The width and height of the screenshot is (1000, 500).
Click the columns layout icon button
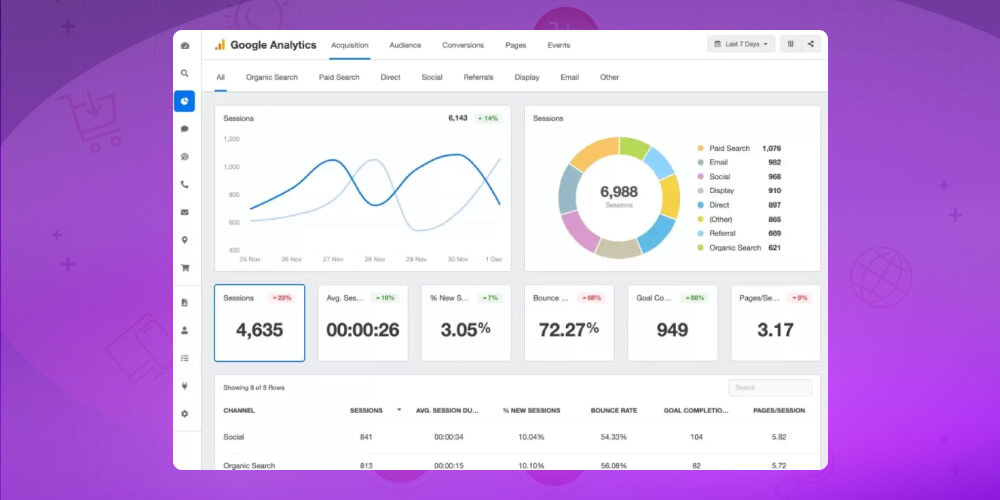(791, 44)
